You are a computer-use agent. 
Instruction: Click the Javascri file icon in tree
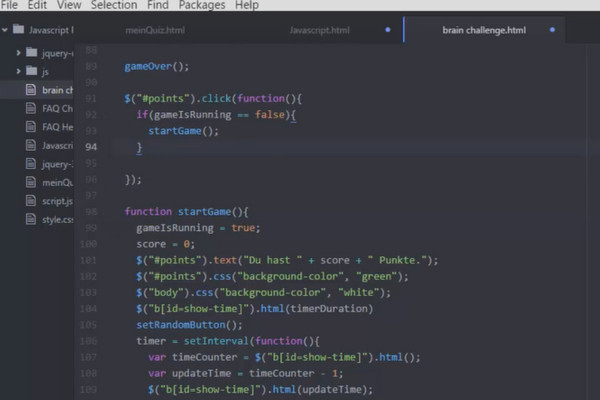[31, 145]
